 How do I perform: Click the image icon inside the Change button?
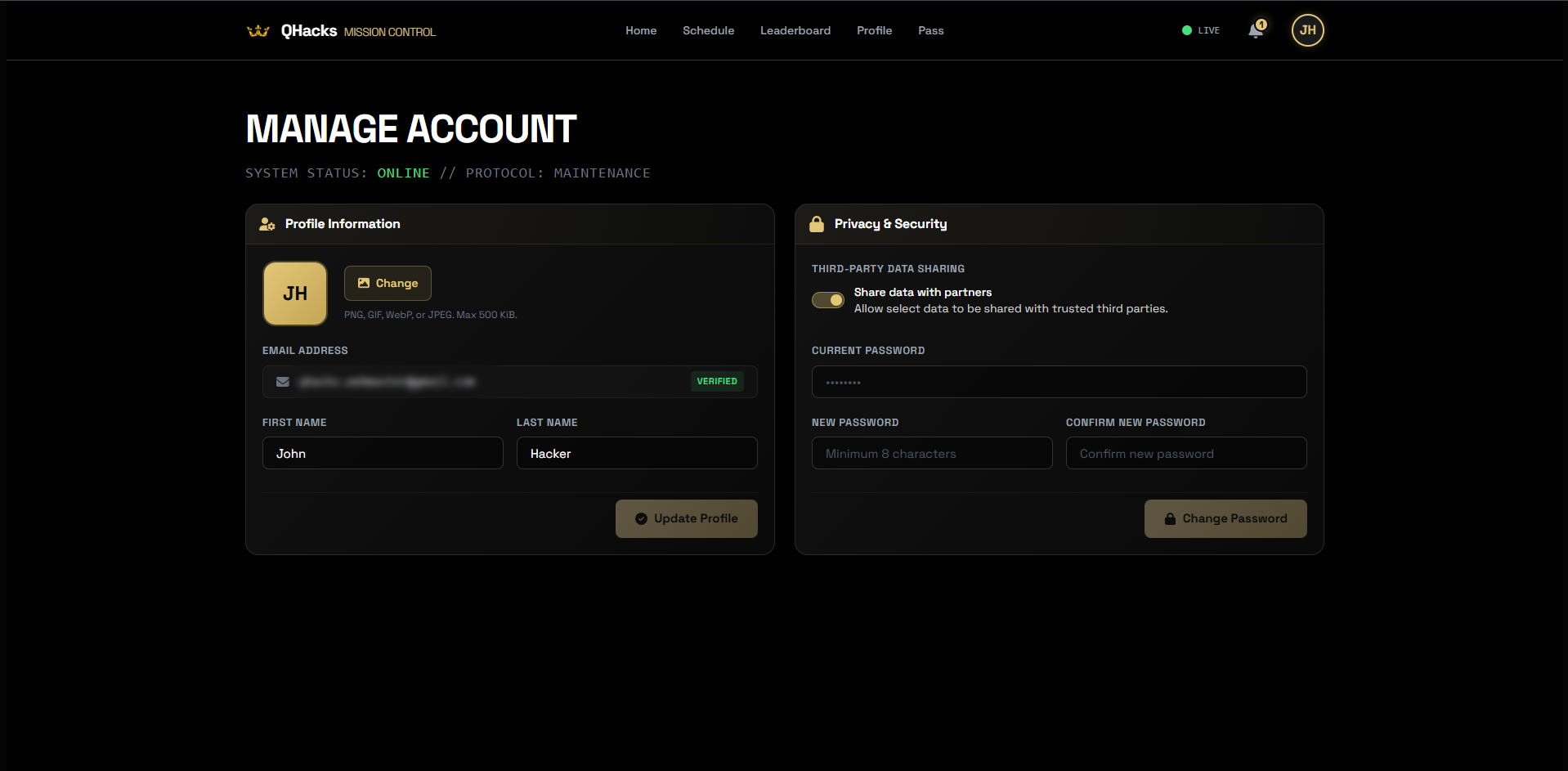click(365, 283)
